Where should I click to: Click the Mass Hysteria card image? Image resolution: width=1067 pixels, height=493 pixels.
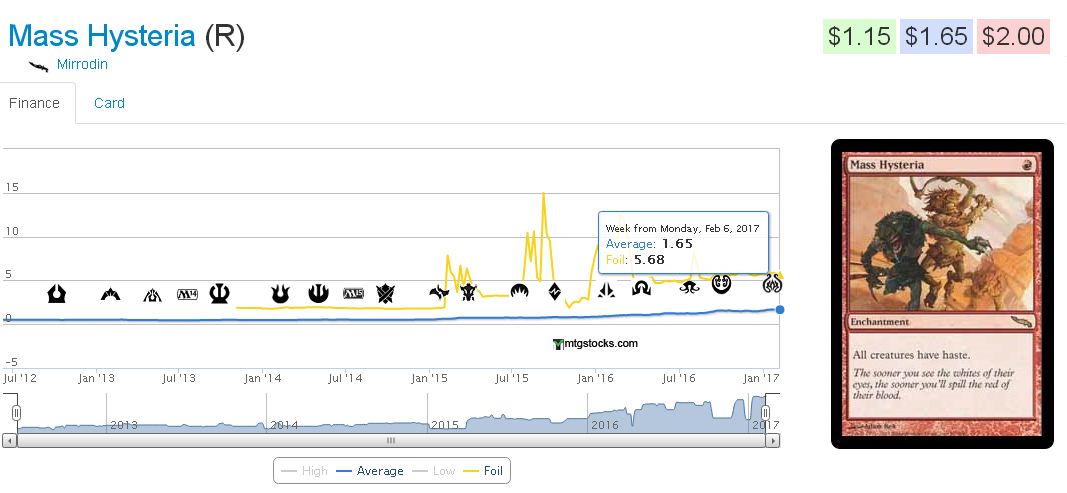tap(942, 294)
